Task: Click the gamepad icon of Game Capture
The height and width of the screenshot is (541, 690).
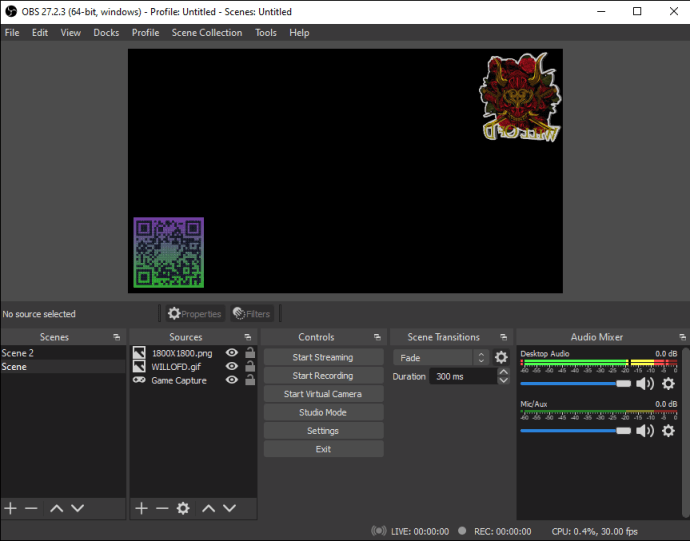Action: coord(139,380)
